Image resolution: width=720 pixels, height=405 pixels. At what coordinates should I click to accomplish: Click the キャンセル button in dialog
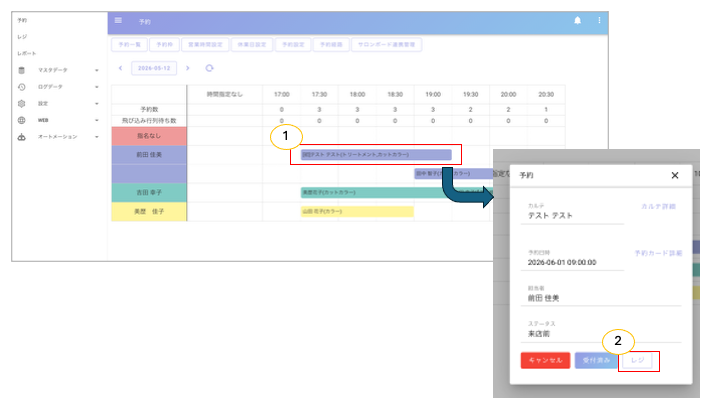545,360
